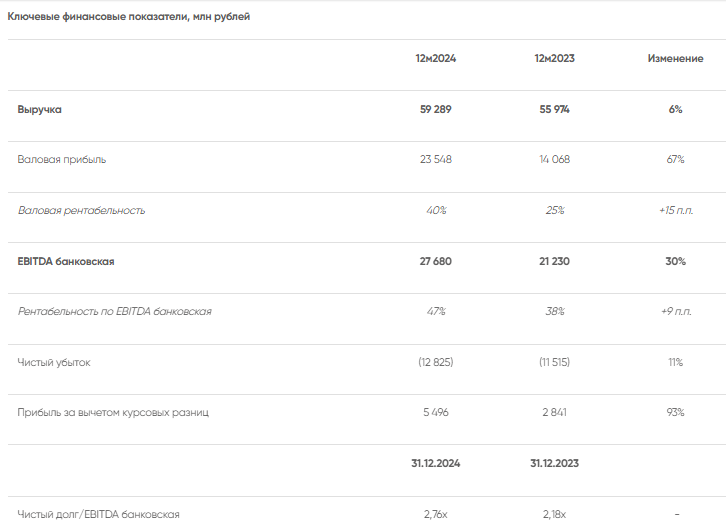Image resolution: width=726 pixels, height=528 pixels.
Task: Select the 12м2023 column header
Action: tap(554, 59)
